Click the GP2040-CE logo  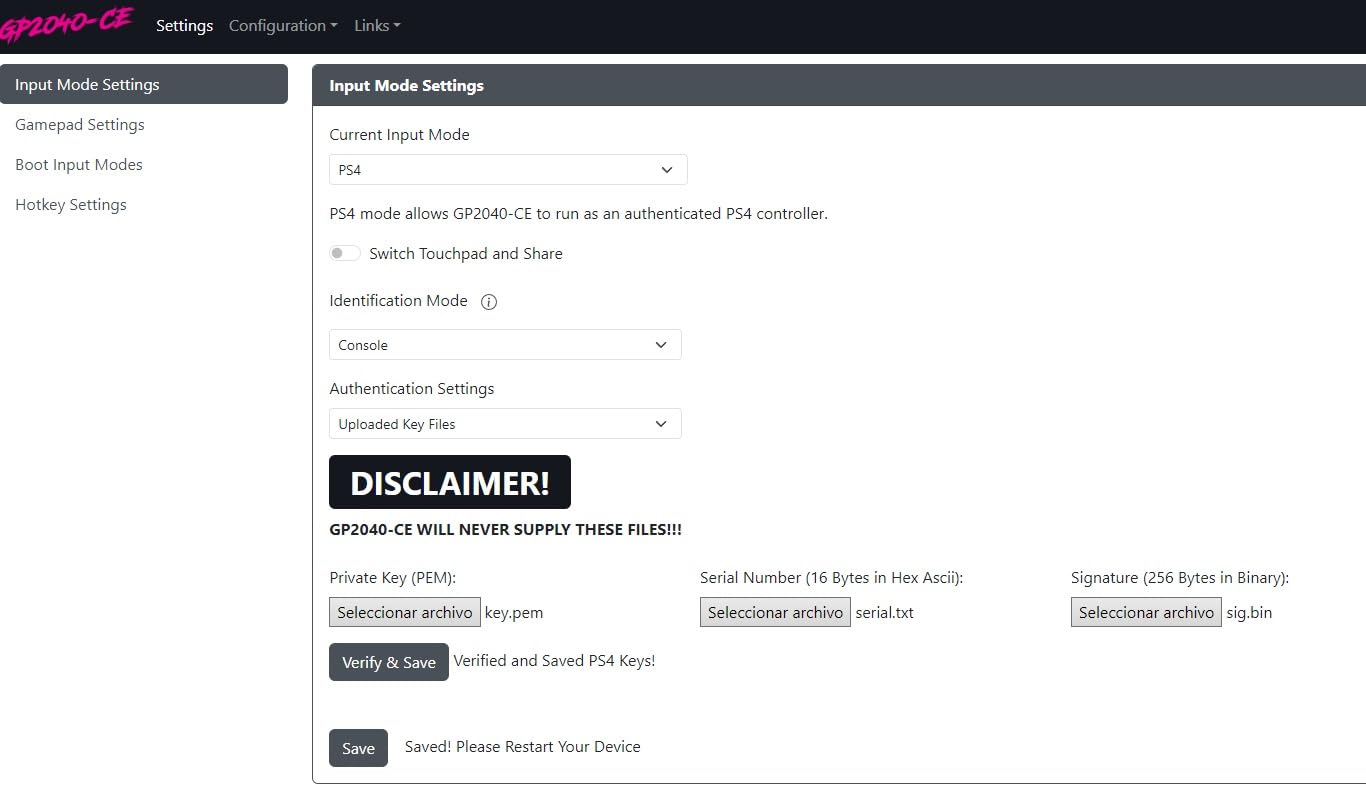coord(66,24)
